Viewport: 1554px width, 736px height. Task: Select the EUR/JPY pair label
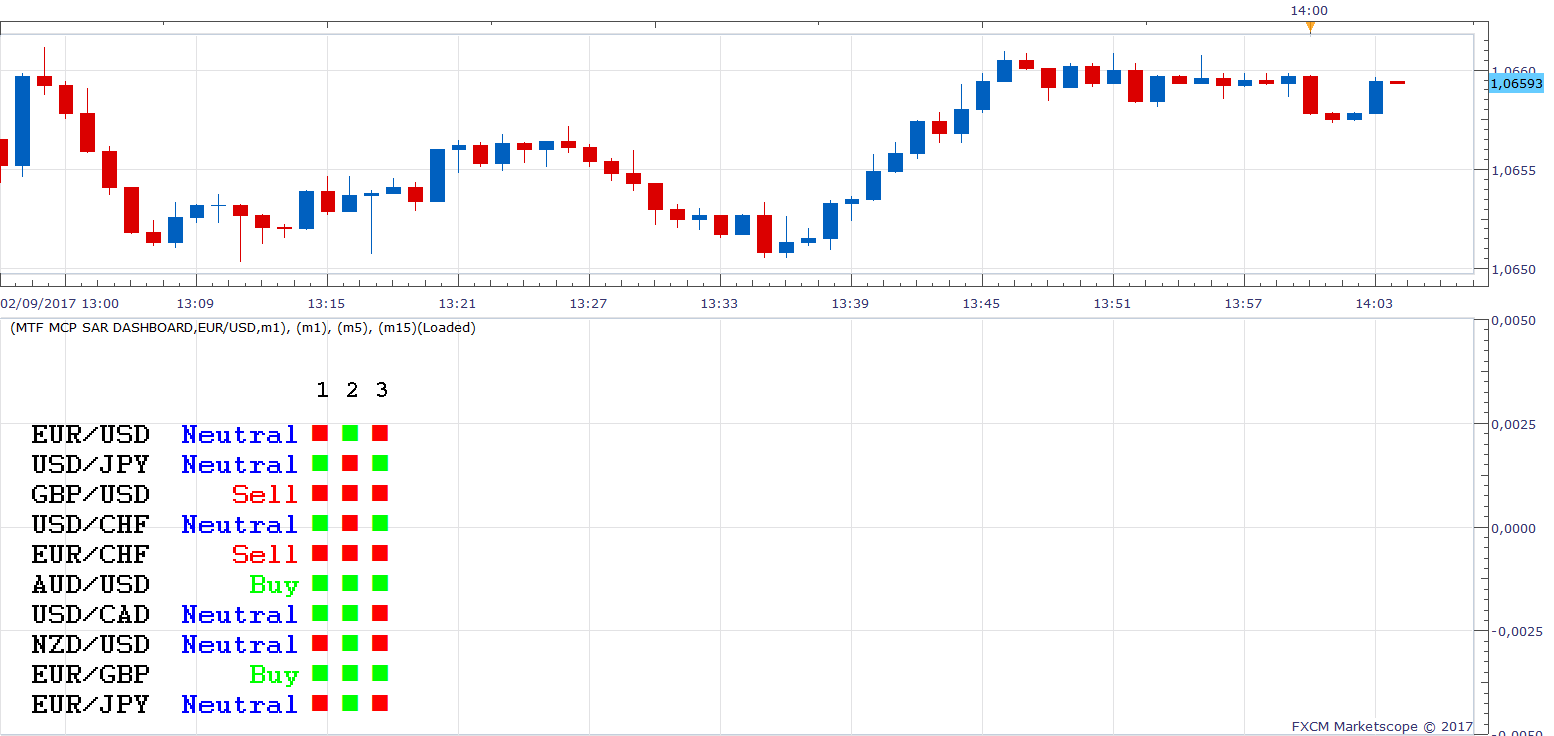pyautogui.click(x=90, y=705)
